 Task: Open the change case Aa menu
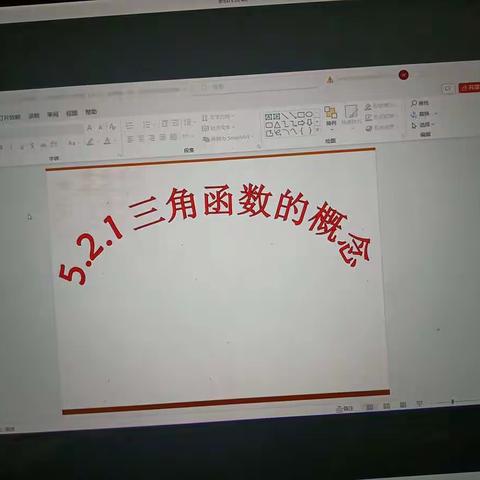point(72,143)
